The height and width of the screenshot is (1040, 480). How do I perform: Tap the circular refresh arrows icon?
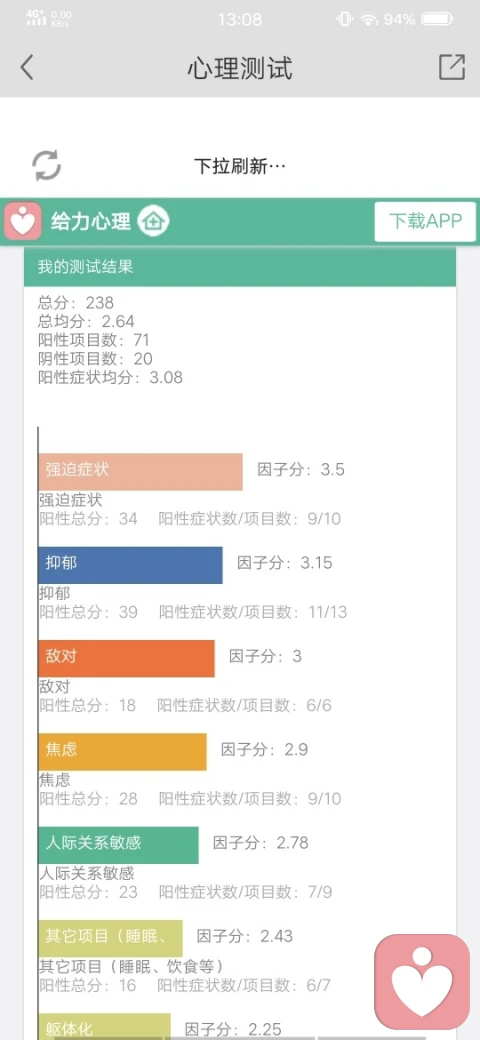tap(46, 165)
